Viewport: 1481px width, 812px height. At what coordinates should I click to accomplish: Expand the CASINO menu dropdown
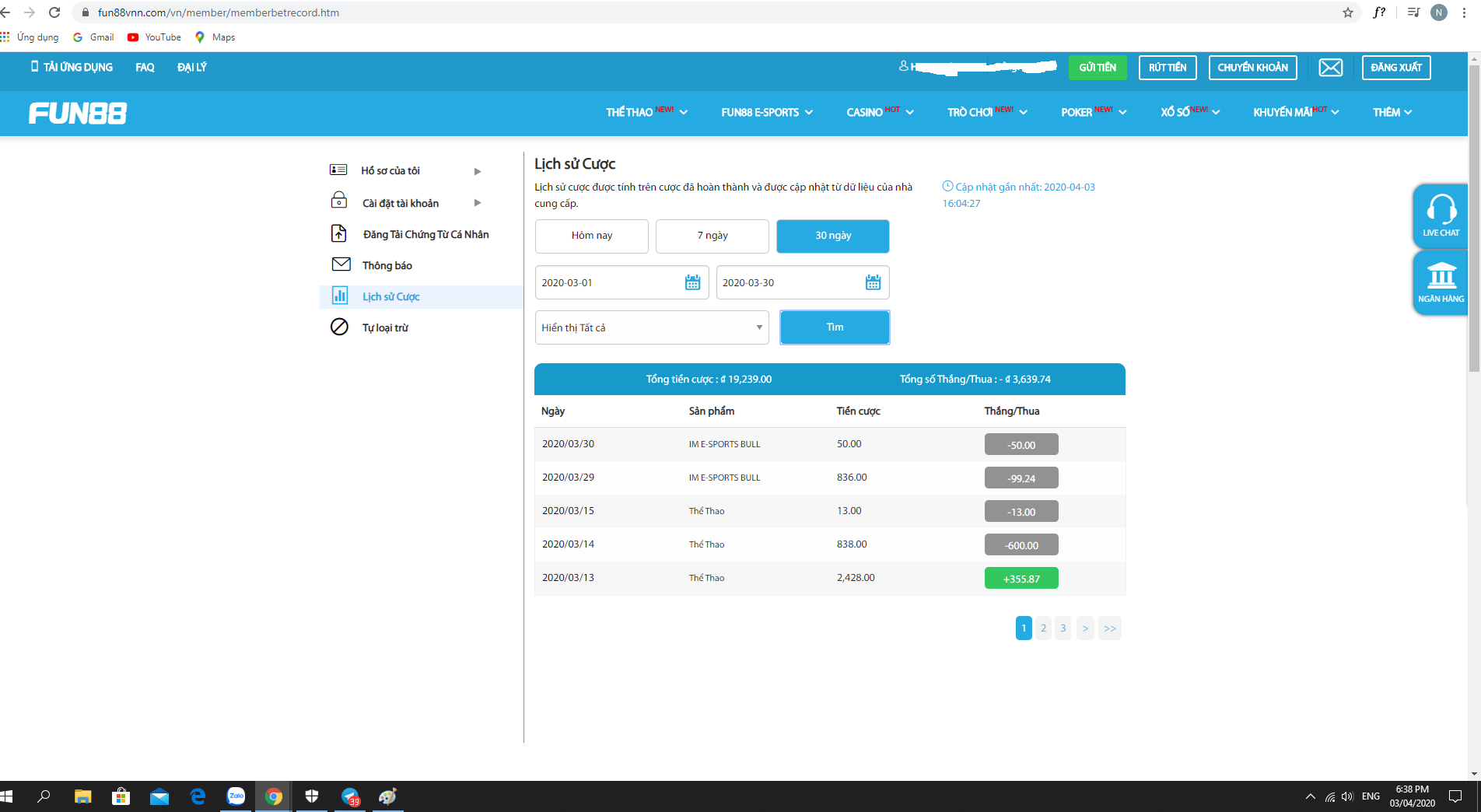(x=880, y=113)
